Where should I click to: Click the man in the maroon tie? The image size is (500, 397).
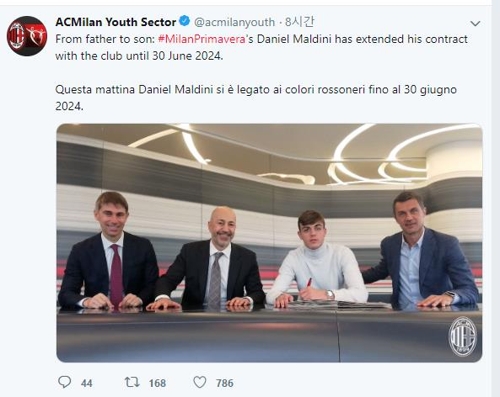pyautogui.click(x=108, y=252)
